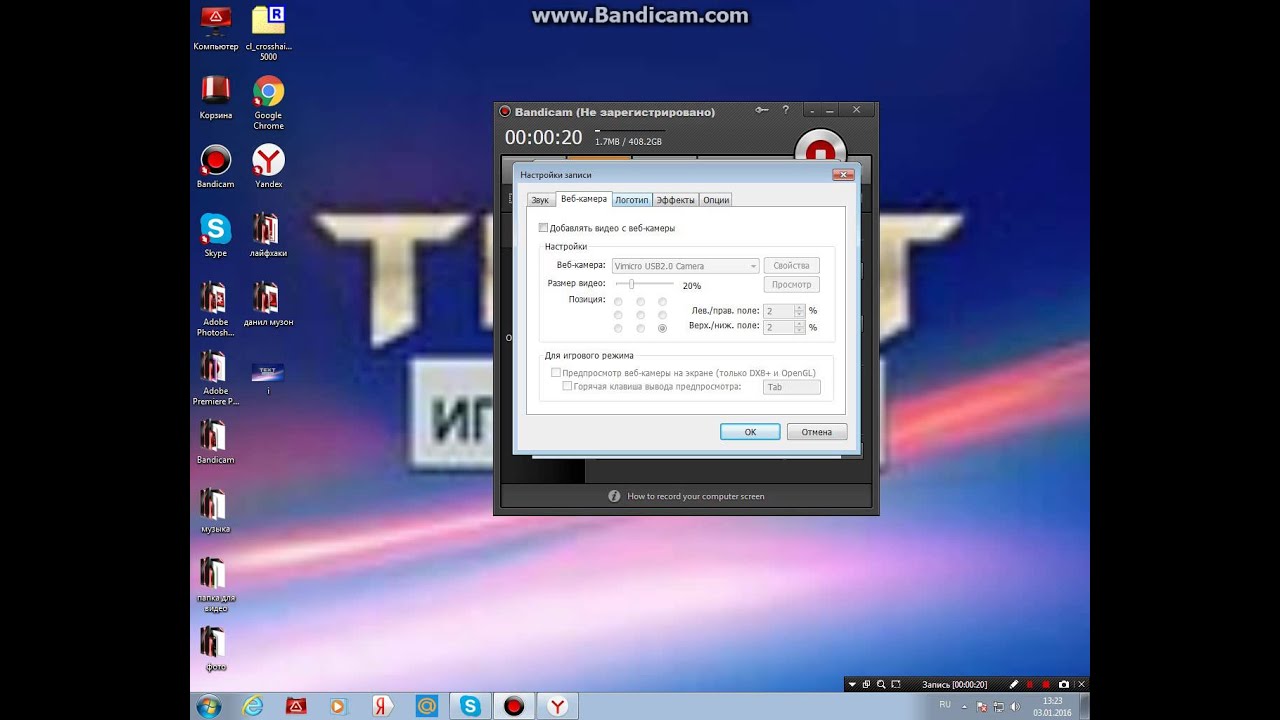The height and width of the screenshot is (720, 1280).
Task: Switch to the Звук tab
Action: 540,200
